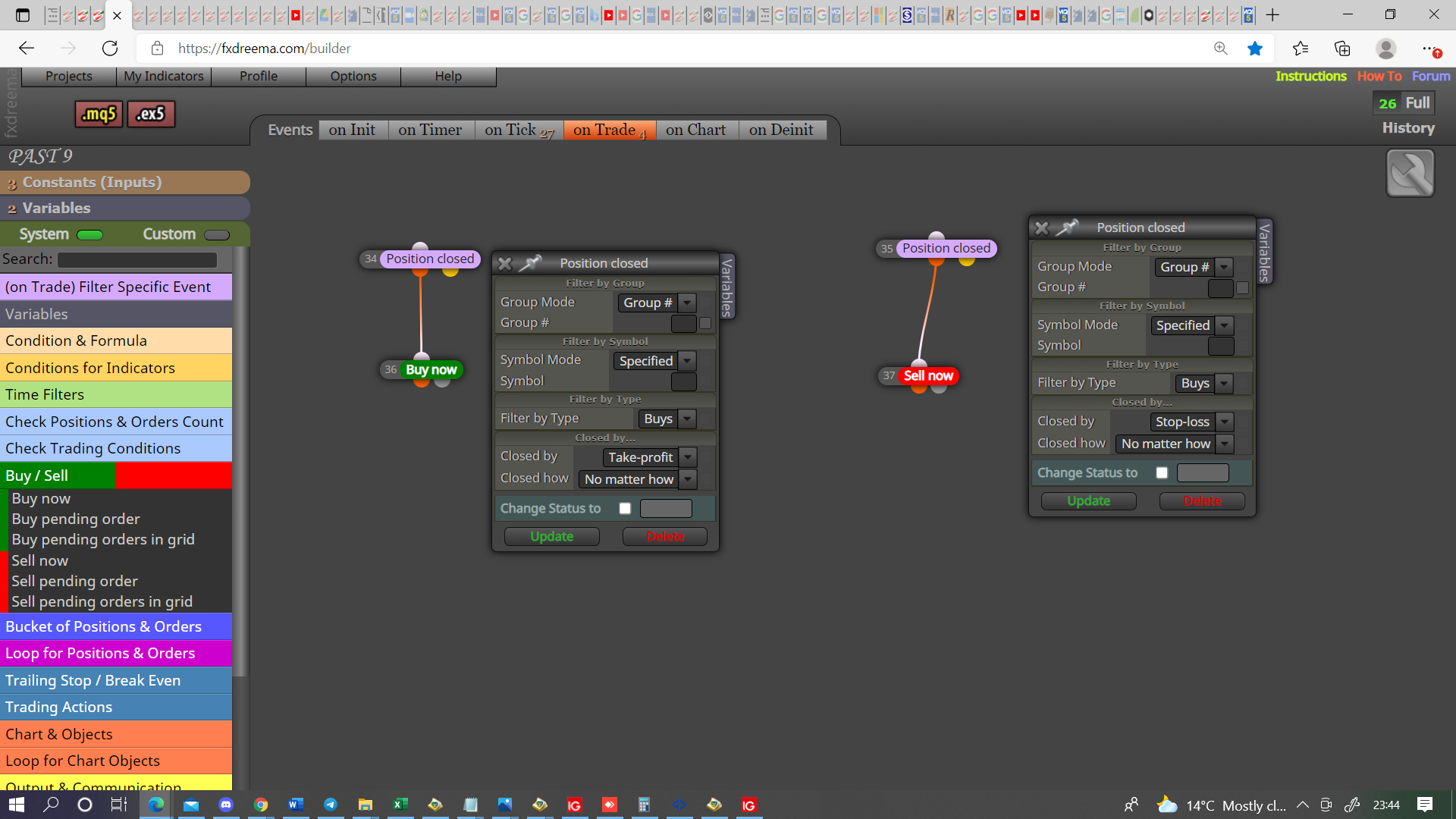Tick the Group # checkbox in left panel

coord(705,323)
